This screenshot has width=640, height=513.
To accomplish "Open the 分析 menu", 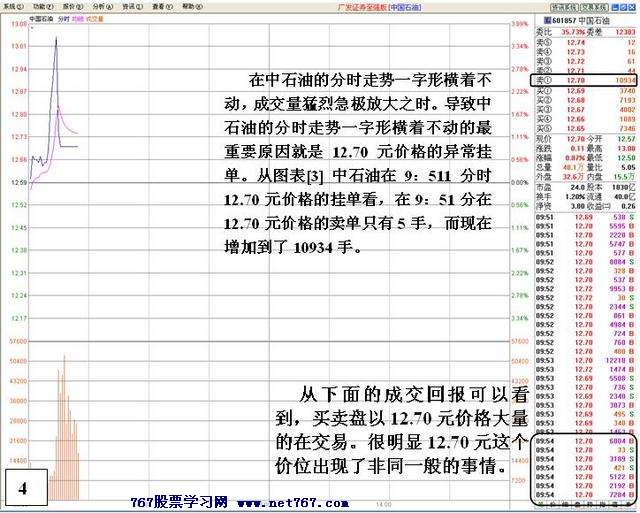I will point(102,7).
